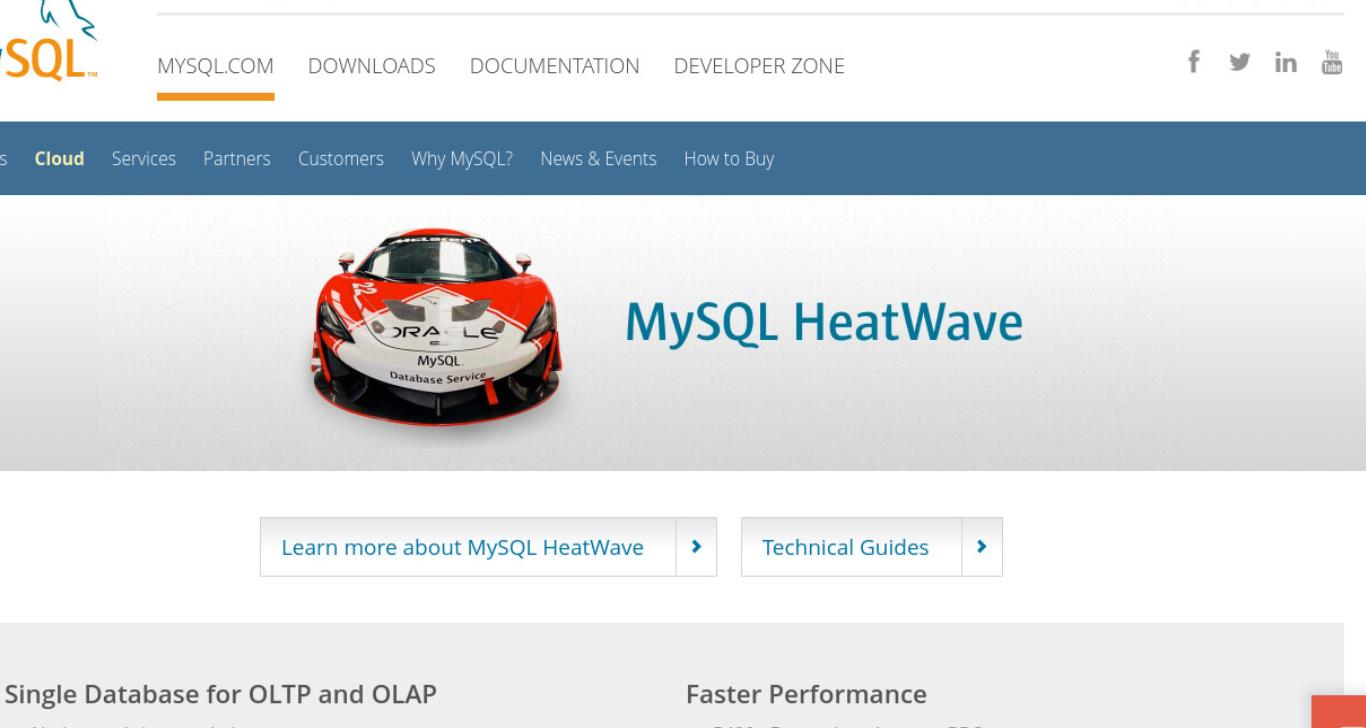The width and height of the screenshot is (1366, 728).
Task: Click the McLaren race car image
Action: 435,326
